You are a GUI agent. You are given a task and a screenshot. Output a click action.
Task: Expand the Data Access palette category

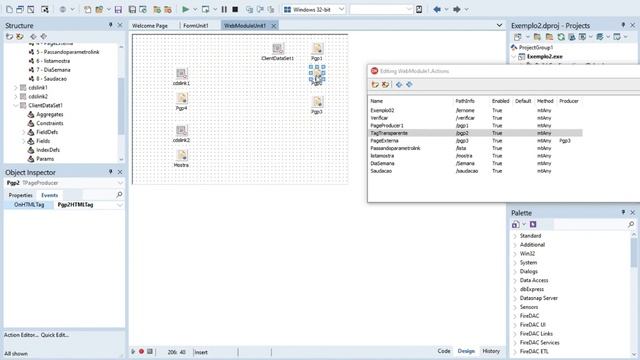tap(515, 280)
